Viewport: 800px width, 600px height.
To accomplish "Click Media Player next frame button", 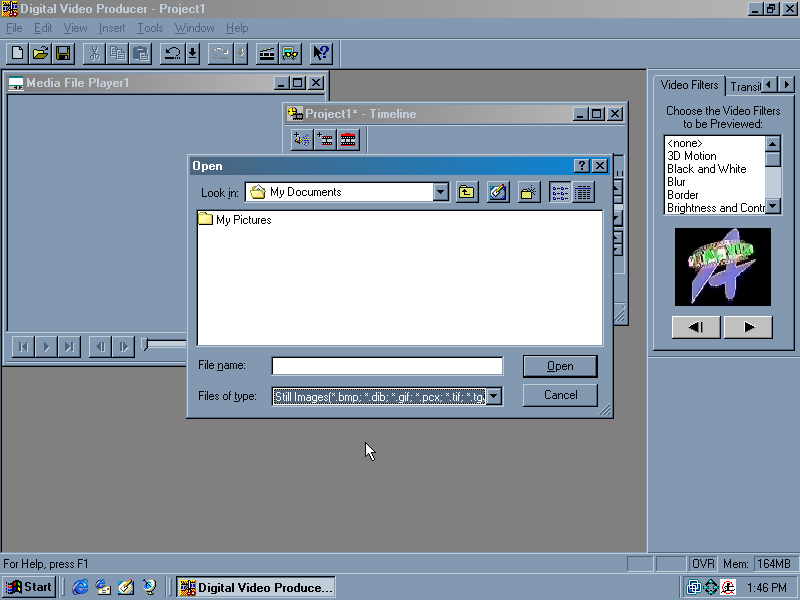I will coord(123,347).
